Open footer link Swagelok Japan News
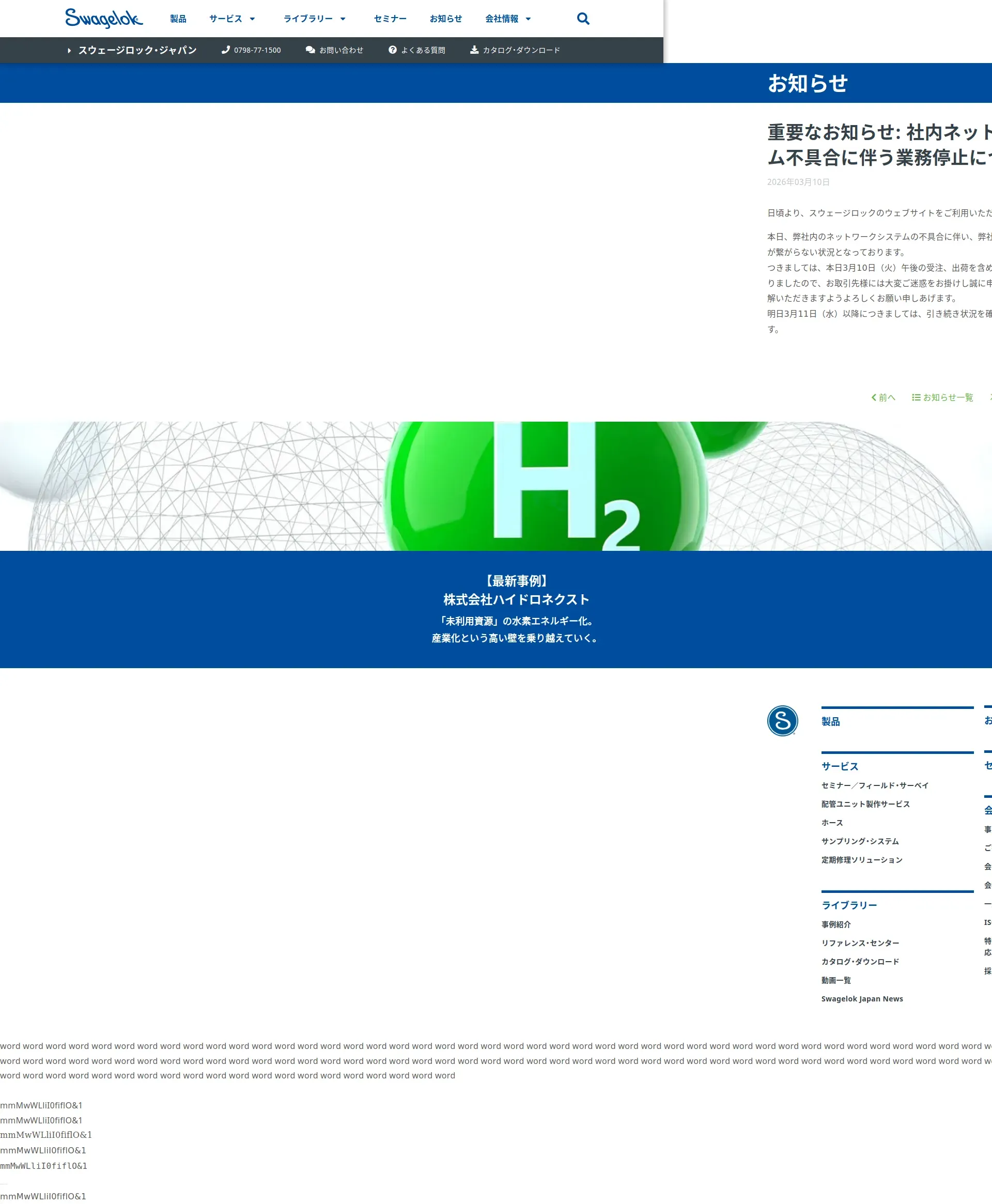This screenshot has width=992, height=1204. 862,999
